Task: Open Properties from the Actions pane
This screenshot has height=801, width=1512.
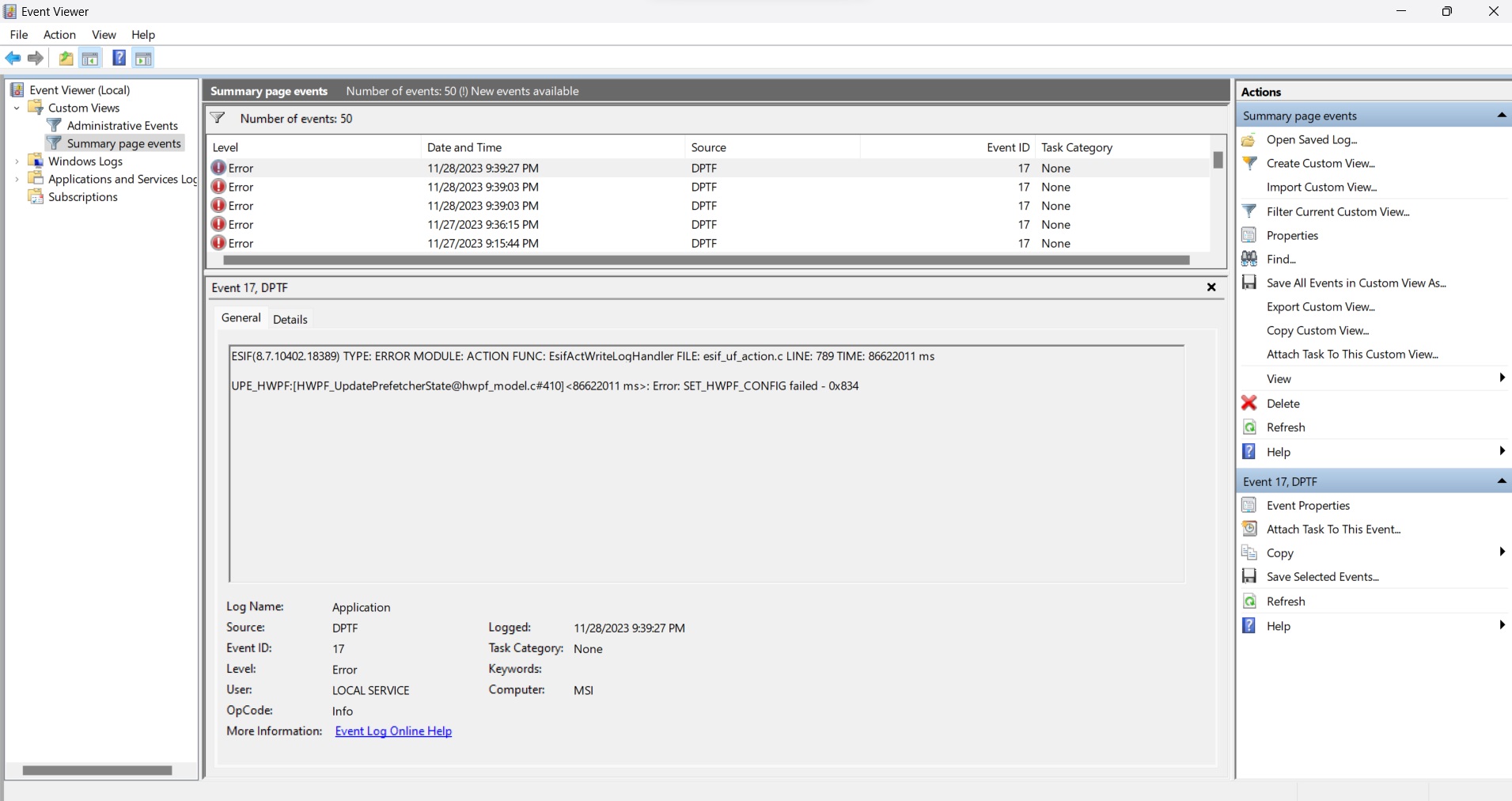Action: click(x=1292, y=235)
